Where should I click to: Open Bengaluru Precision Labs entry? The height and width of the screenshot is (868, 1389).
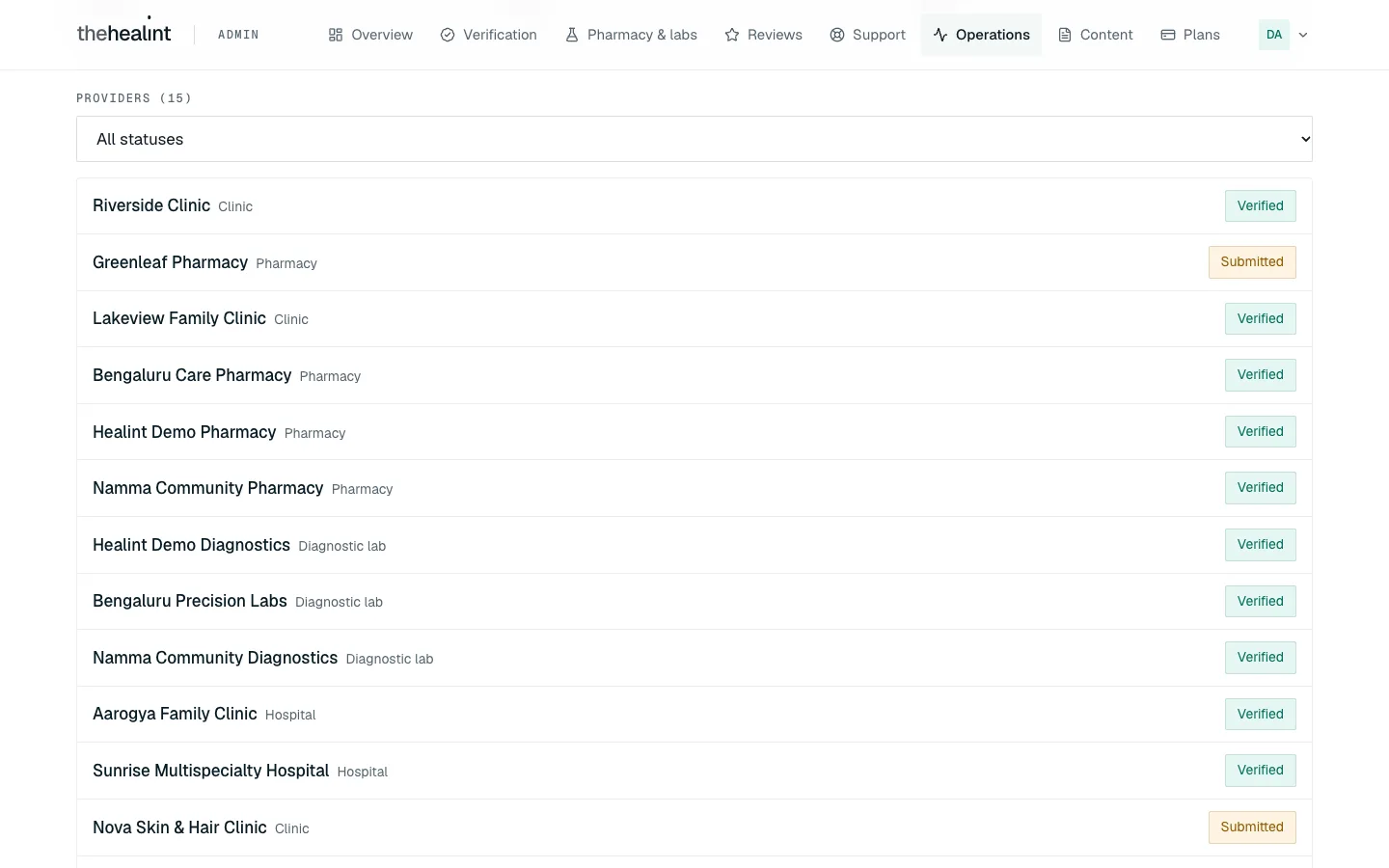pyautogui.click(x=694, y=602)
